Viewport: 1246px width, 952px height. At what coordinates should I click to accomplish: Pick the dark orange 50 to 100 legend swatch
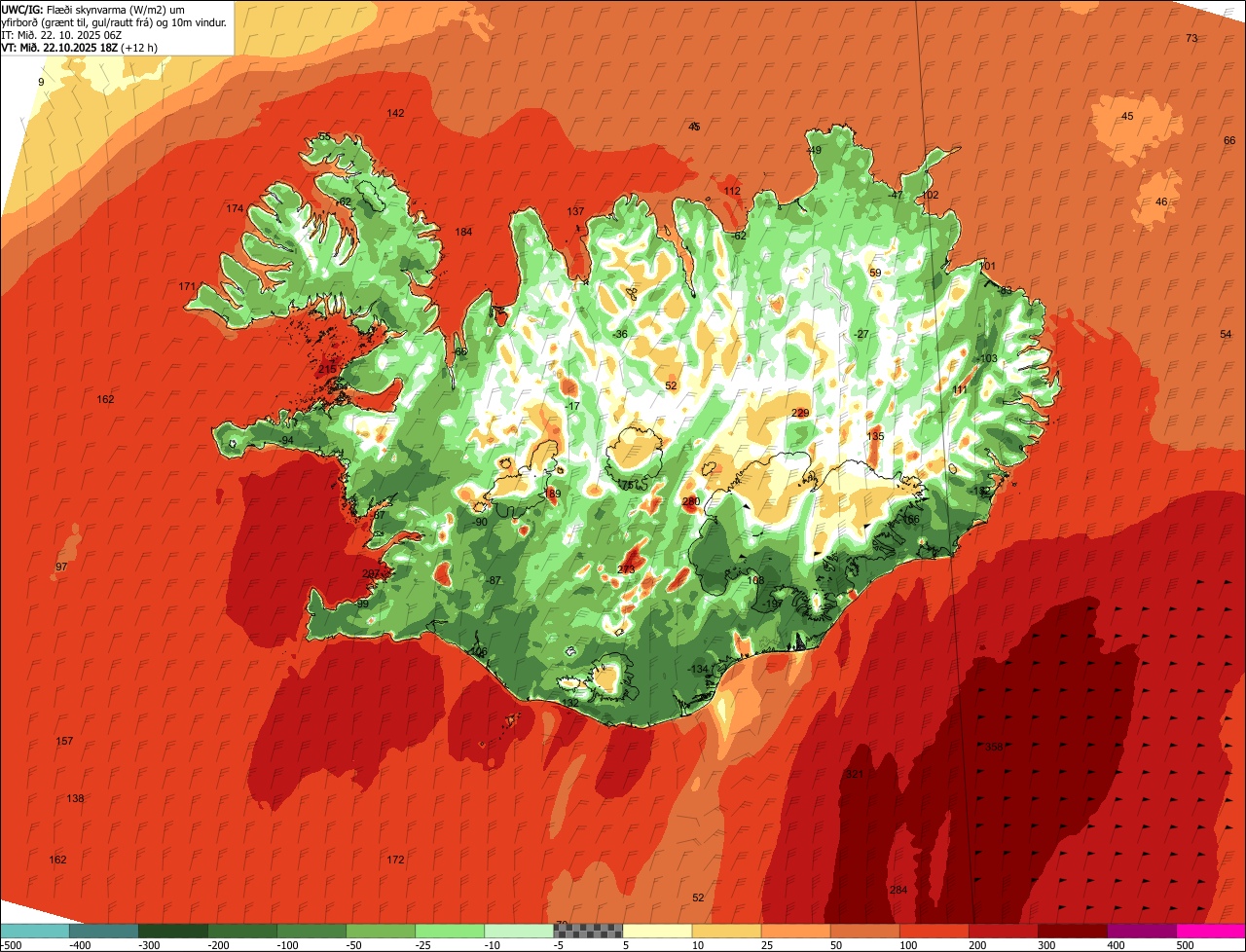[x=864, y=931]
